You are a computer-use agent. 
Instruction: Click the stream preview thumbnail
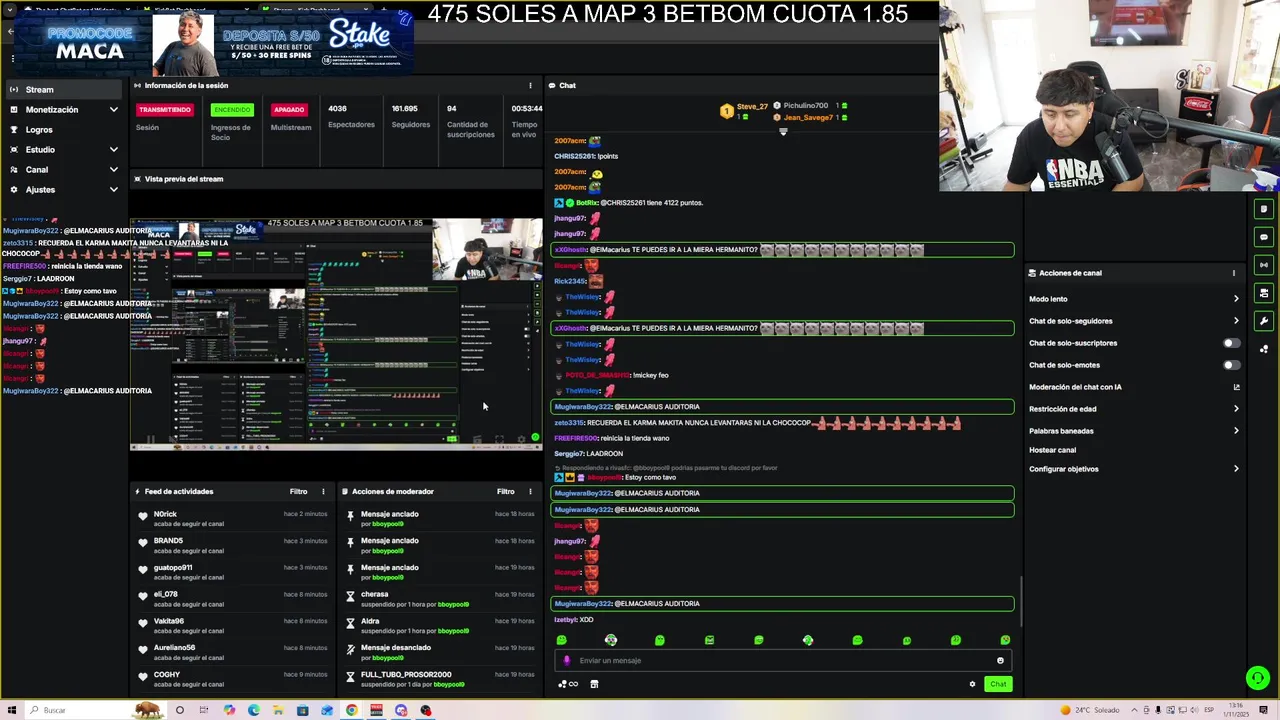[336, 333]
